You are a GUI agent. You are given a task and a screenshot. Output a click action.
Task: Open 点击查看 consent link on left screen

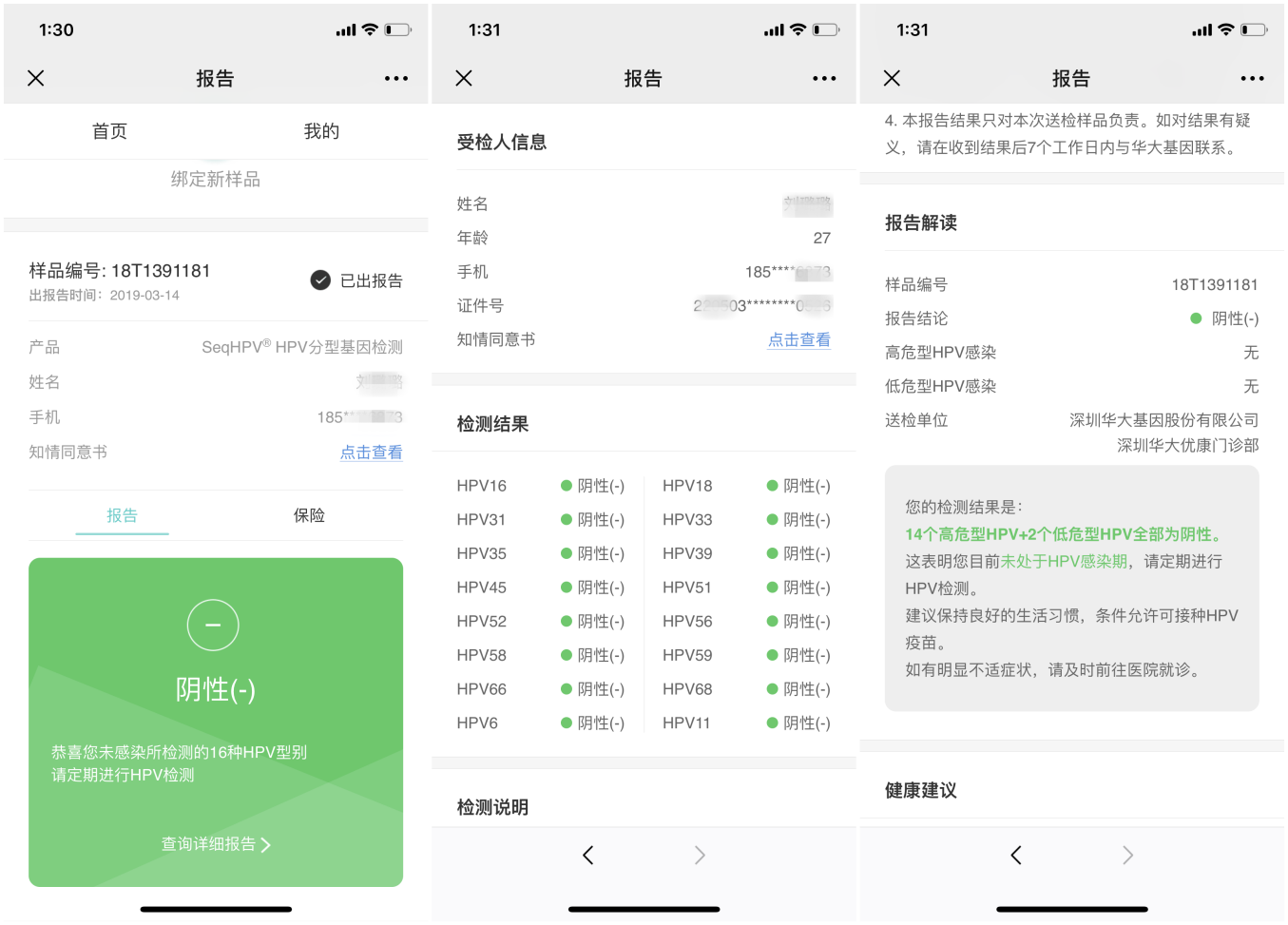point(372,453)
